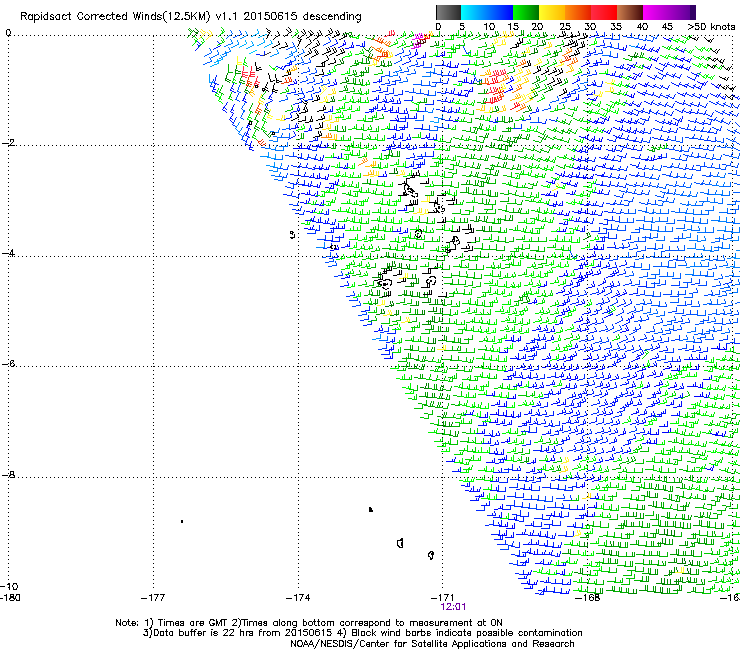
Task: Click the -4 latitude axis label
Action: [x=8, y=253]
